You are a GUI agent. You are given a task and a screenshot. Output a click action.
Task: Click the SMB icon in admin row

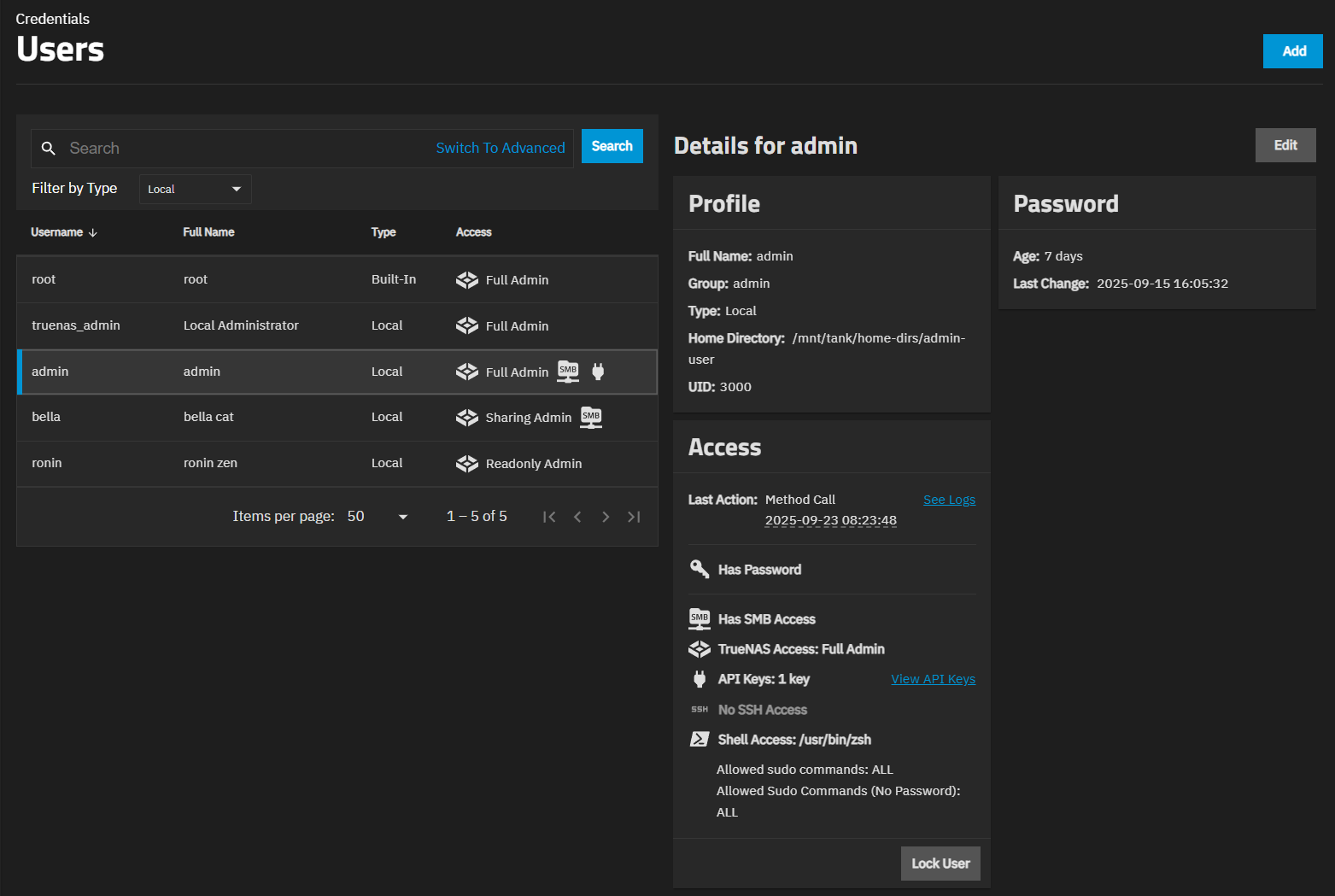tap(568, 372)
